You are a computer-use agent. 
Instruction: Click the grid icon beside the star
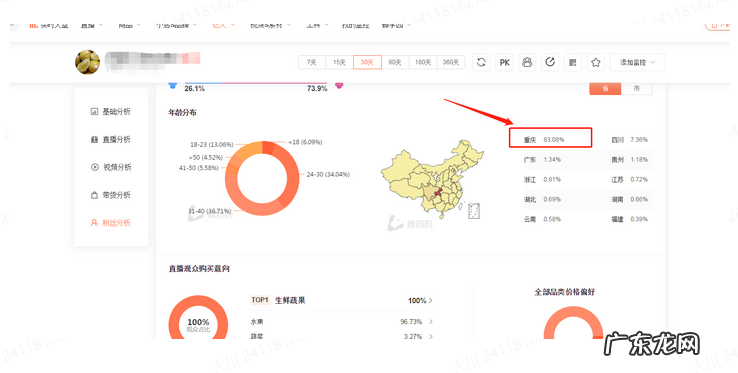[573, 62]
